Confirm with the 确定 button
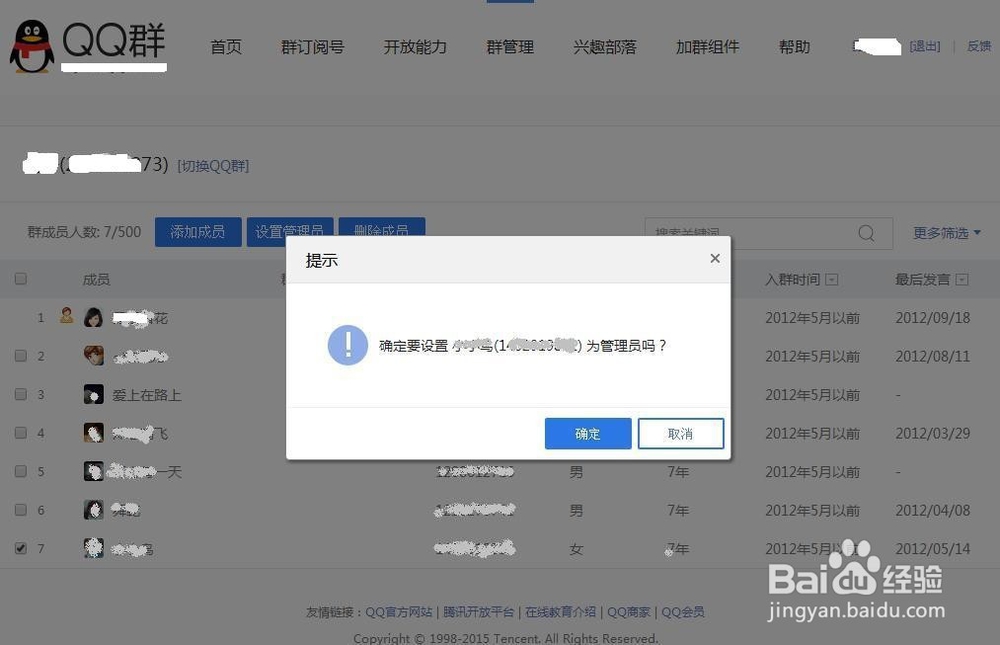Viewport: 1000px width, 645px height. pos(588,434)
